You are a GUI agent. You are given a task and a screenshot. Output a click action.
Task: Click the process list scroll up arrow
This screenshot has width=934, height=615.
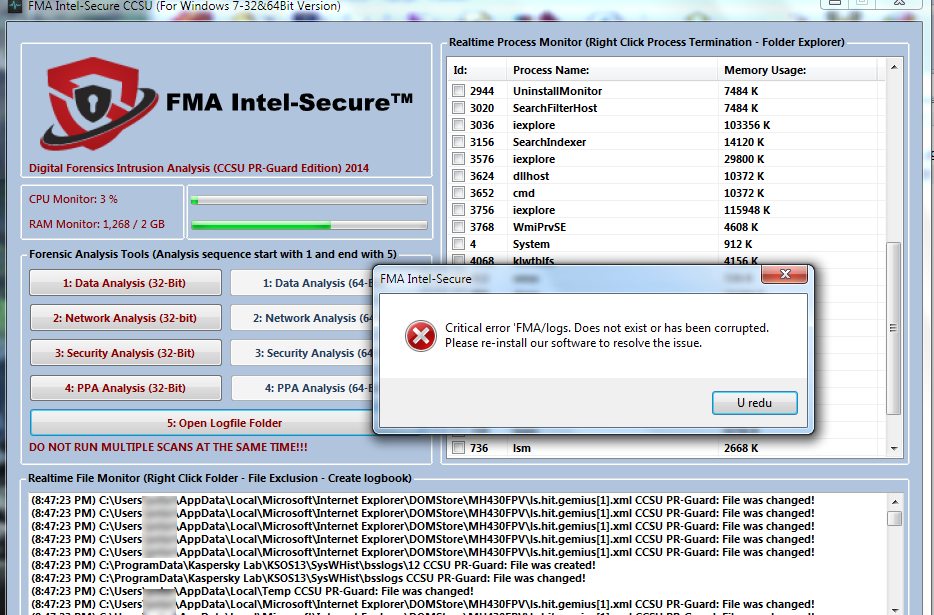(x=894, y=67)
